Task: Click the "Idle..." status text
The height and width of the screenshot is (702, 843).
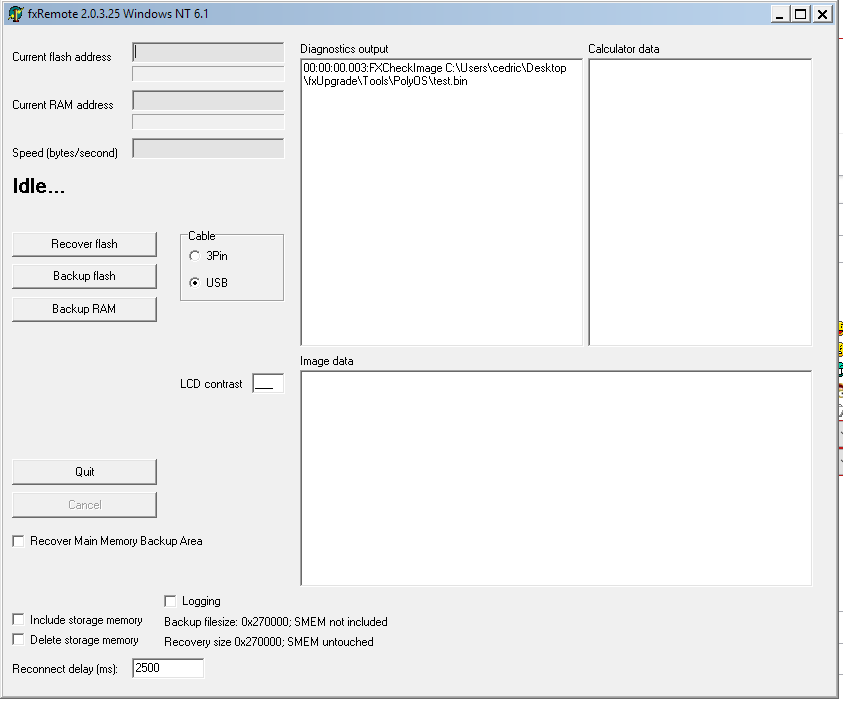Action: pyautogui.click(x=39, y=187)
